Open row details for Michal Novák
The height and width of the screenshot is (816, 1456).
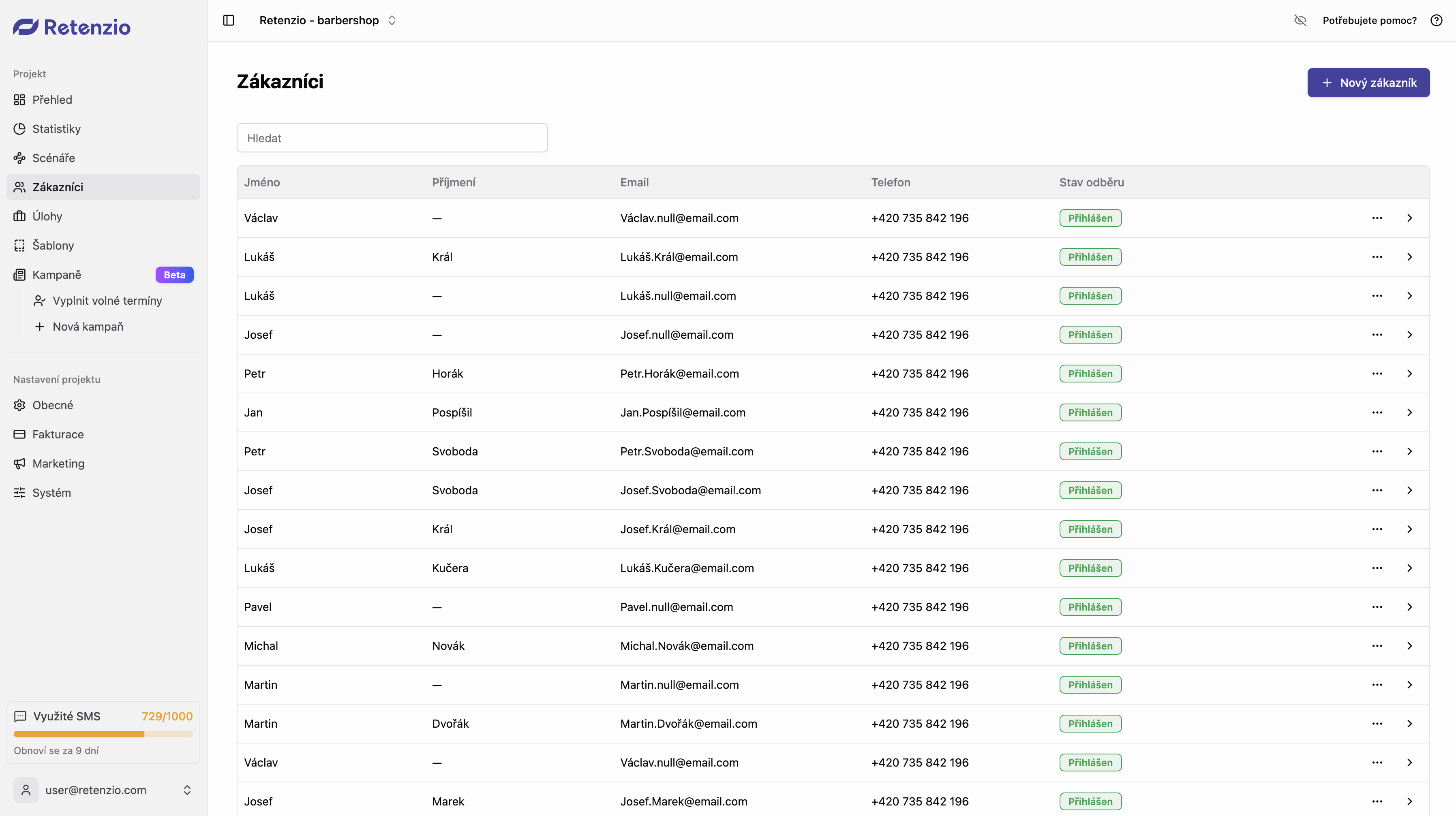[1409, 646]
